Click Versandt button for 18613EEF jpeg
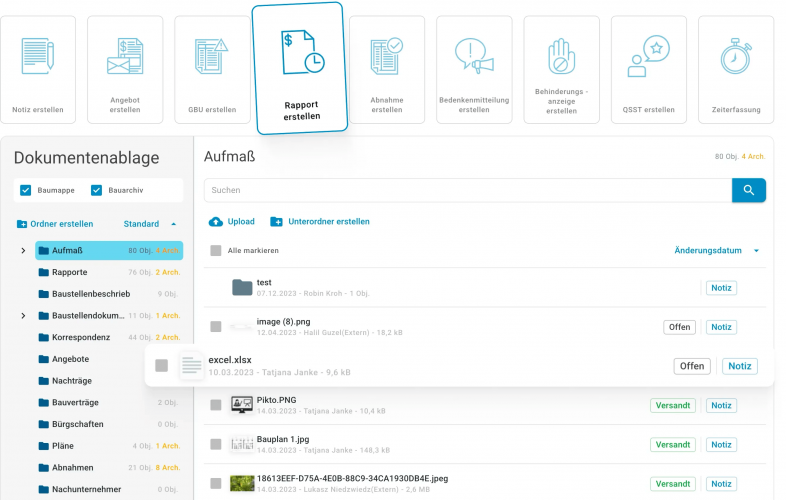786x500 pixels. tap(673, 483)
